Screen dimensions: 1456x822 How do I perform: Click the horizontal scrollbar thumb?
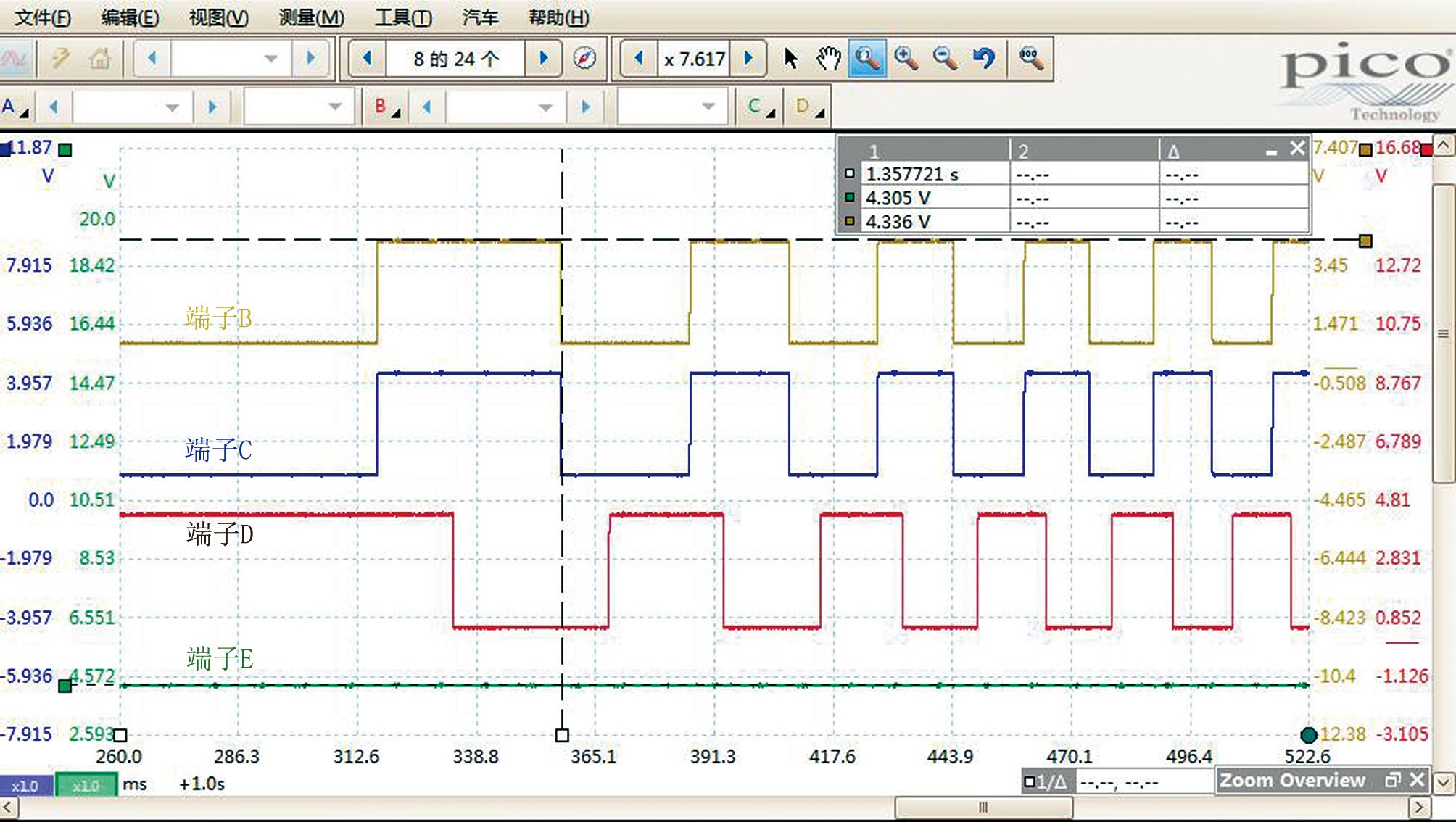tap(983, 807)
